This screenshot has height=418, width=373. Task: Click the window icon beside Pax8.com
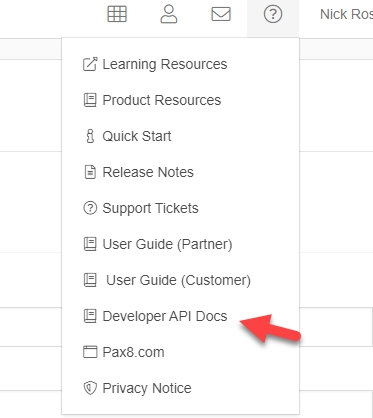(90, 352)
